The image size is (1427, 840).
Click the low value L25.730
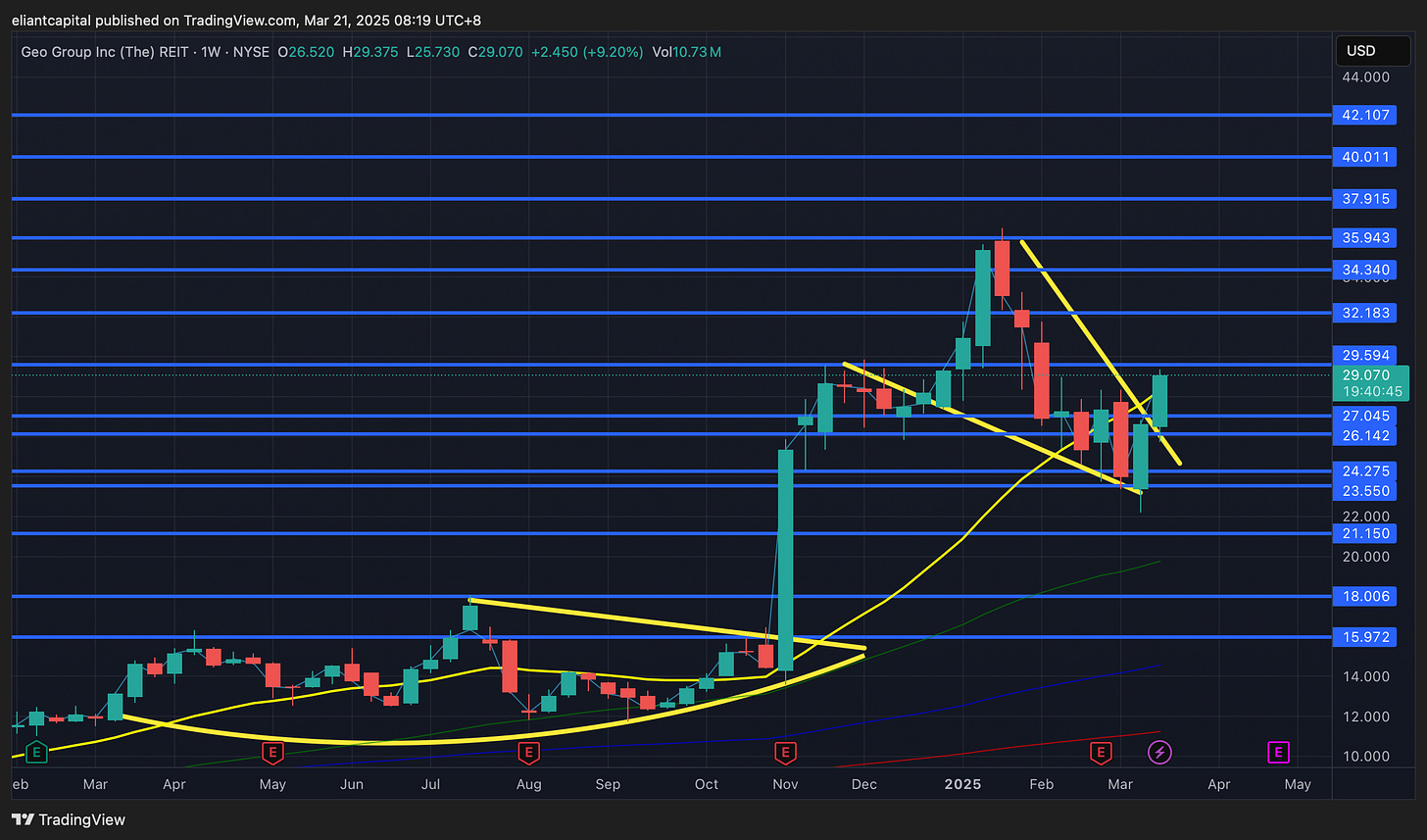pos(433,51)
